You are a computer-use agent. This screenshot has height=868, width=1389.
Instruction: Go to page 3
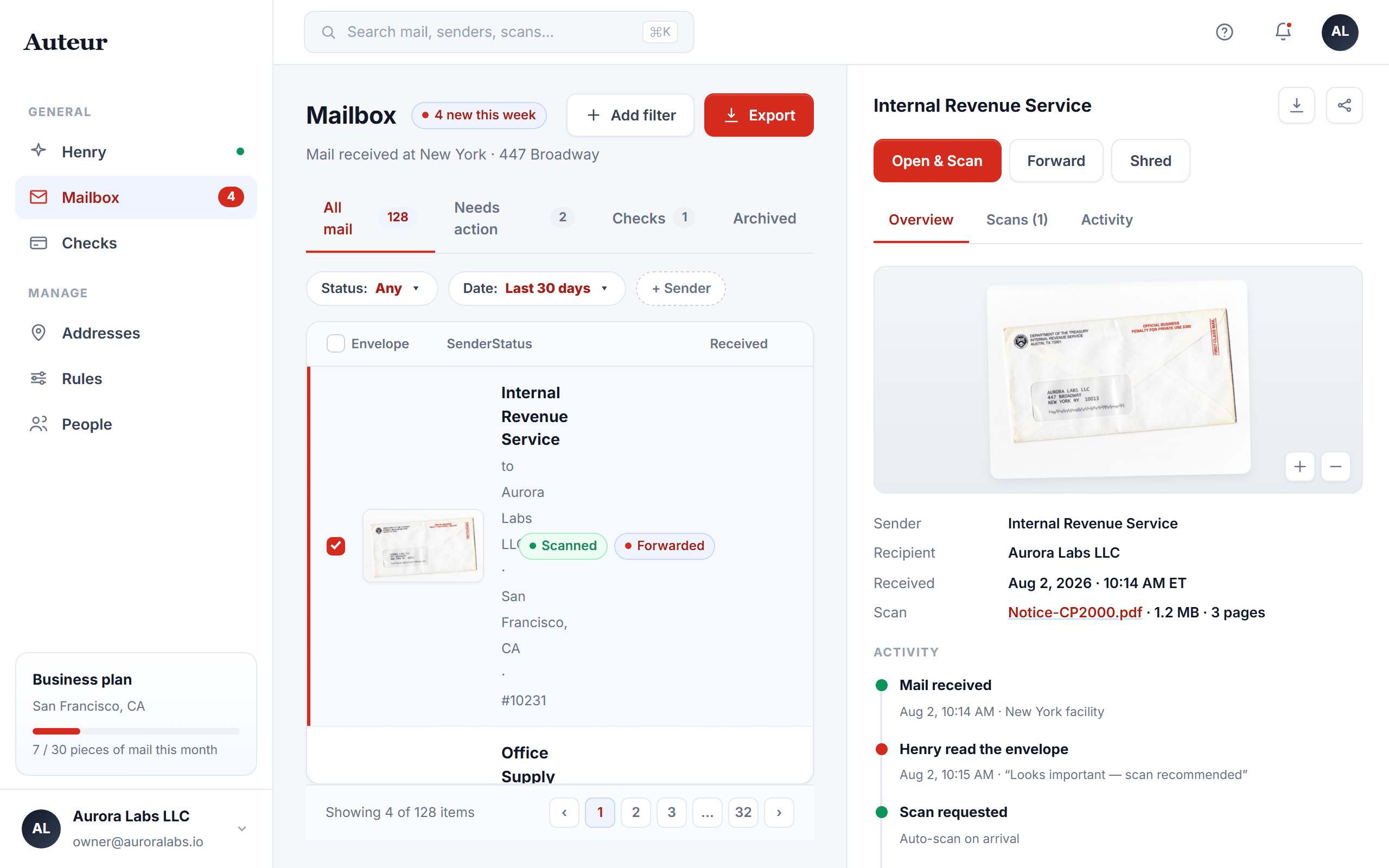coord(672,812)
